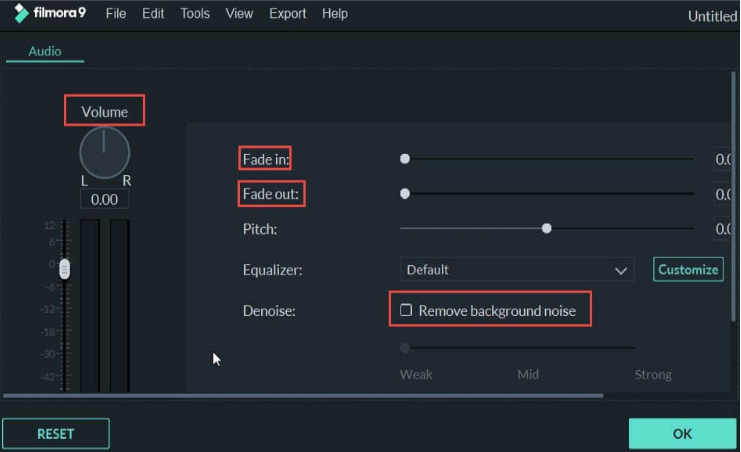Enable the Remove background noise checkbox

pyautogui.click(x=405, y=310)
